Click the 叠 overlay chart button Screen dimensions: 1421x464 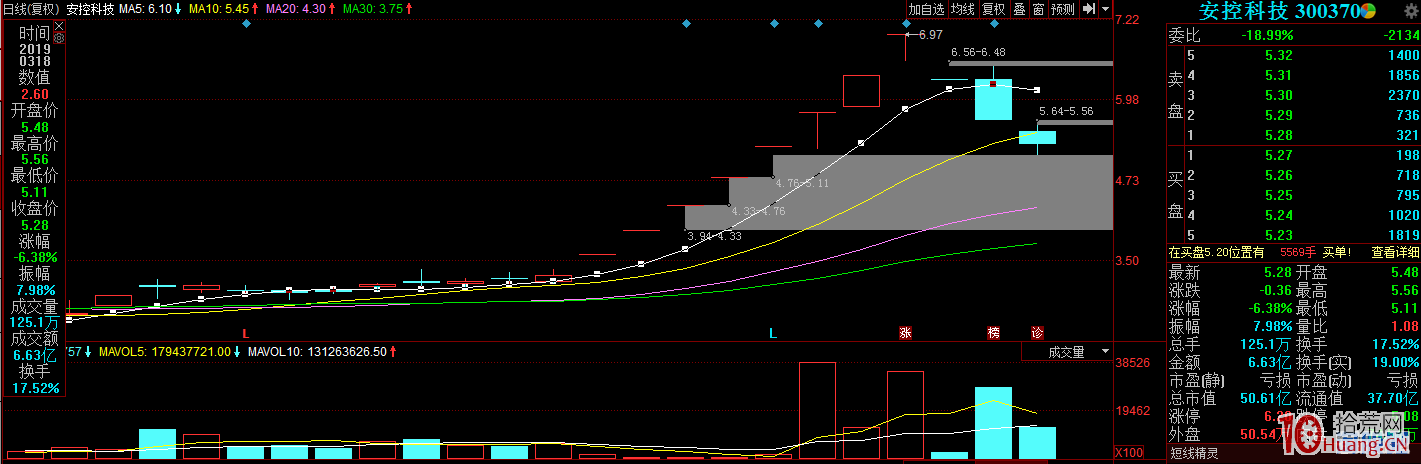1019,9
